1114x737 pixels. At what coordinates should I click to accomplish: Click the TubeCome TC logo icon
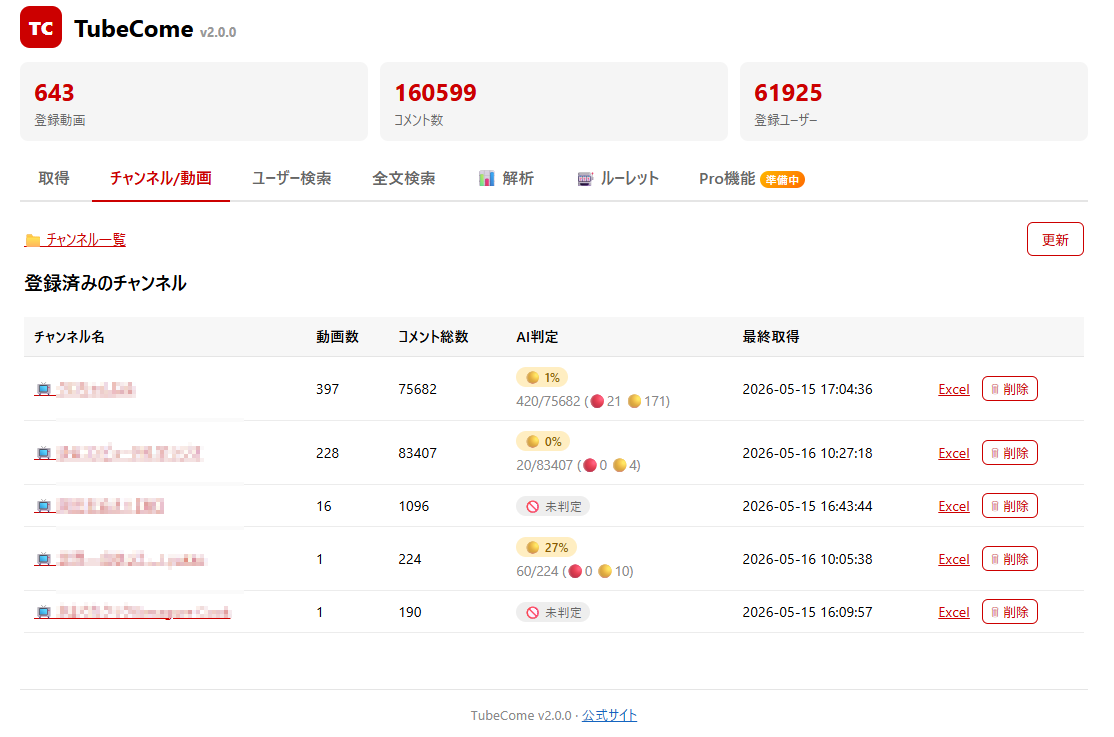[40, 27]
